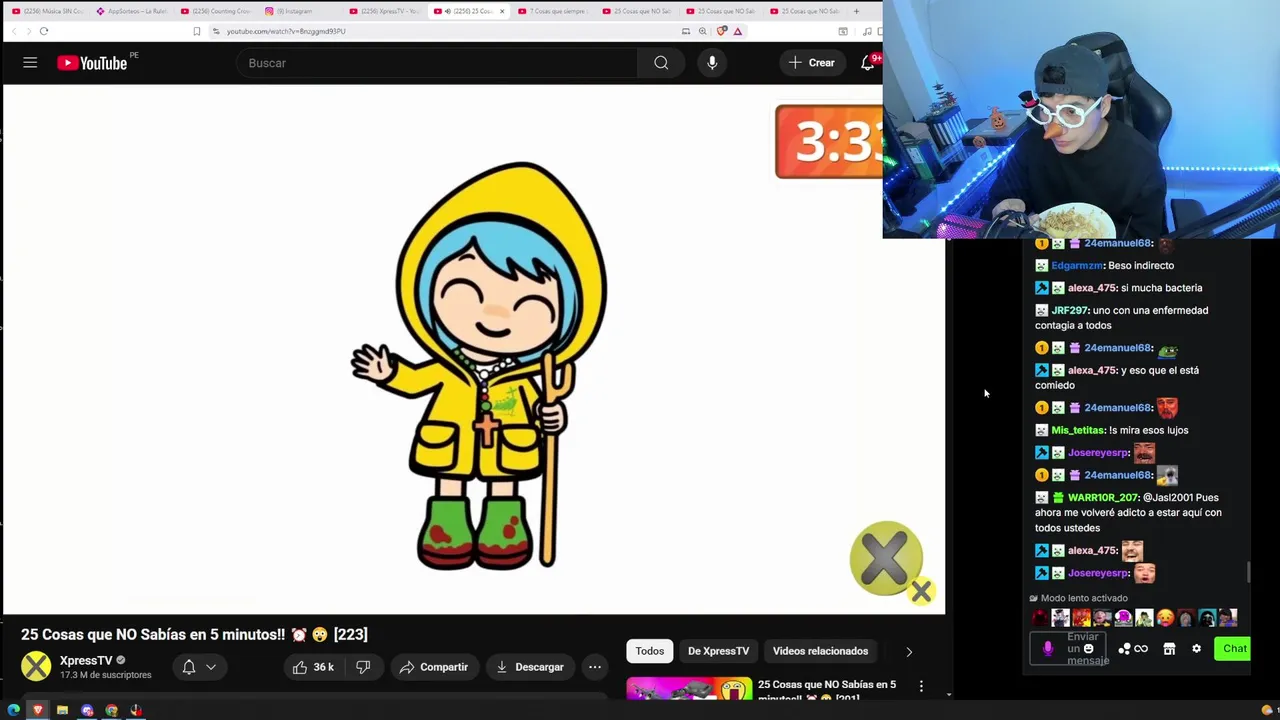Select the Todos filter chip
The width and height of the screenshot is (1280, 720).
coord(650,651)
